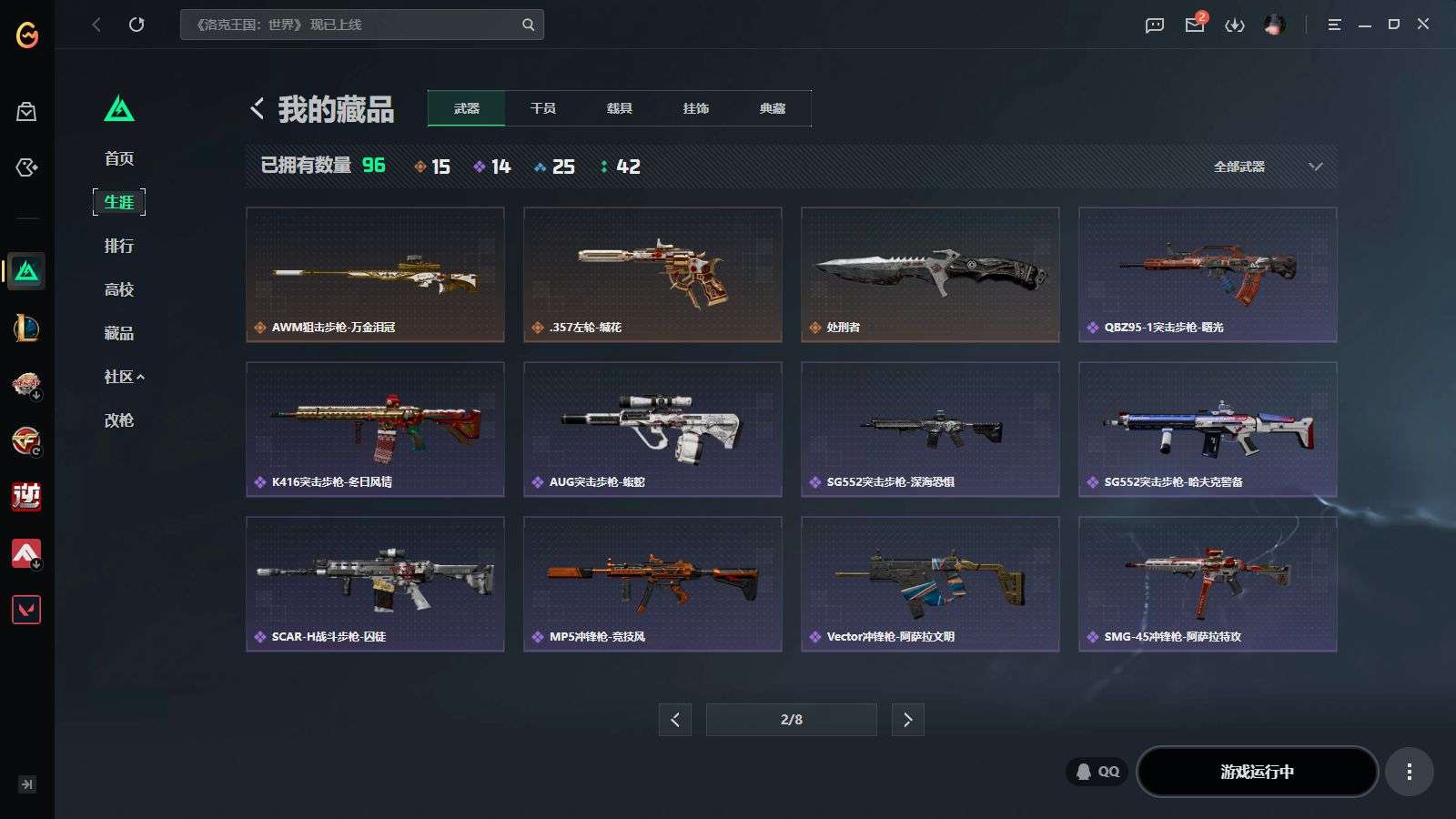Click the refresh icon in top bar

tap(136, 25)
